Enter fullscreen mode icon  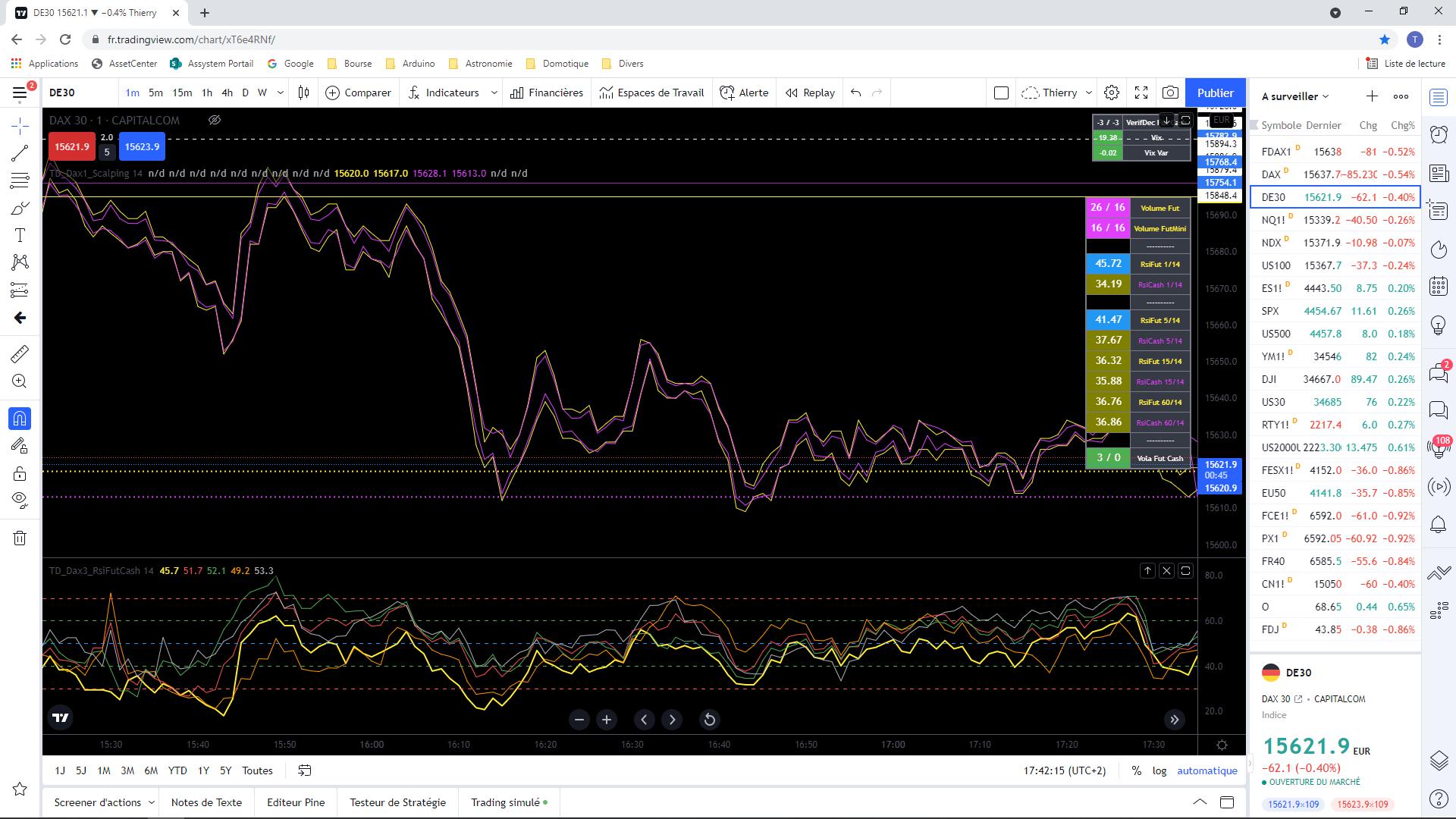pos(1141,93)
